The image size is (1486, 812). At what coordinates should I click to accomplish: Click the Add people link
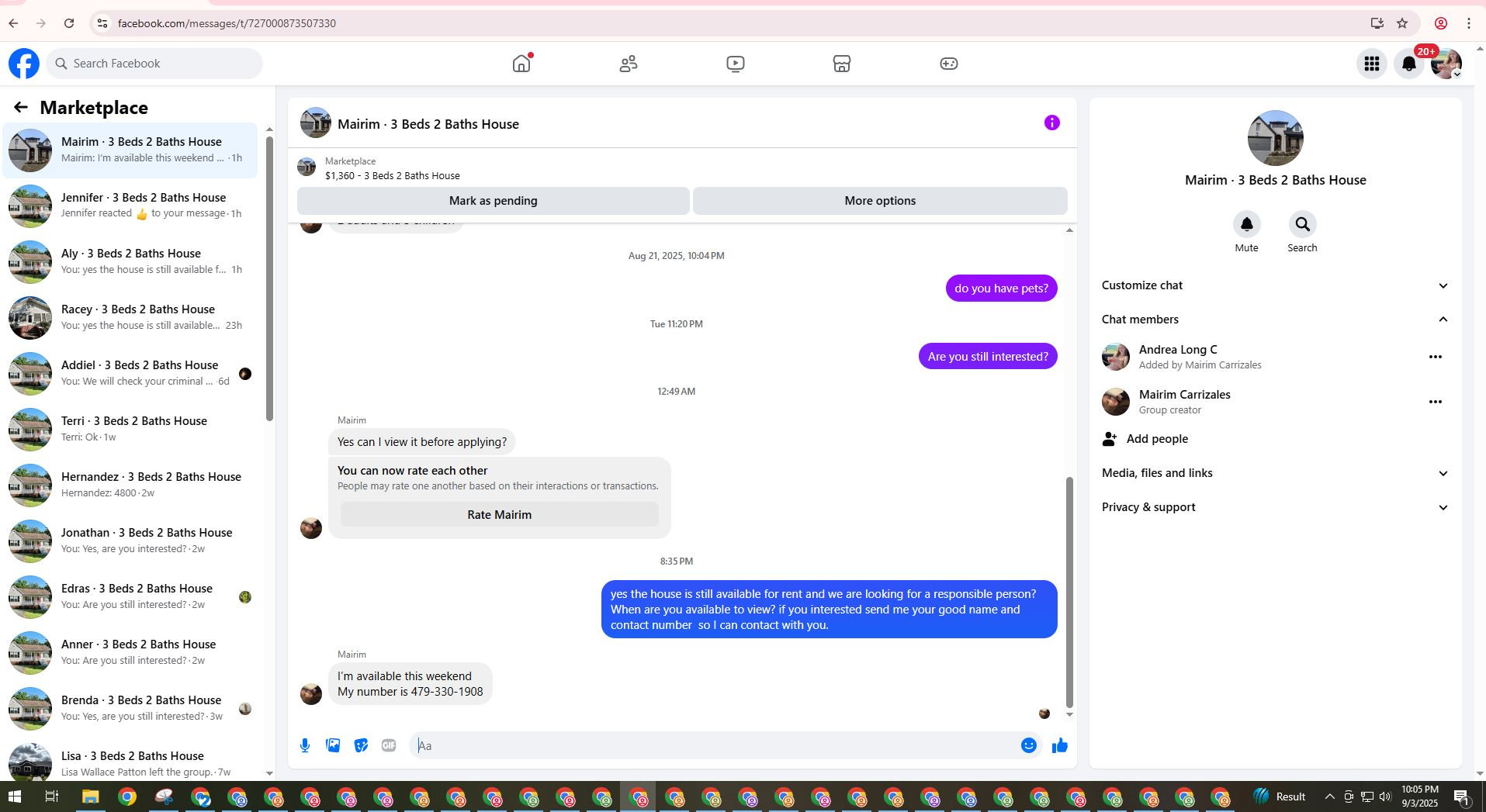point(1157,439)
